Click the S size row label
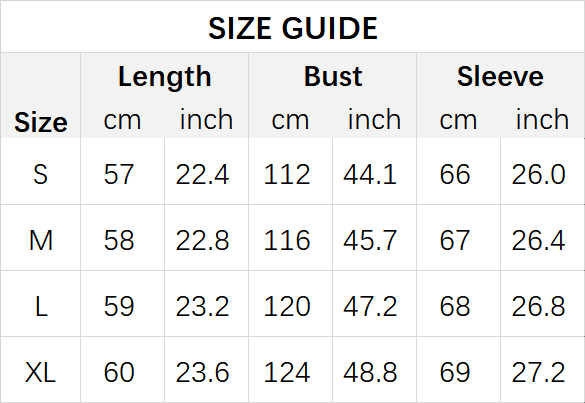The width and height of the screenshot is (585, 403). click(40, 174)
